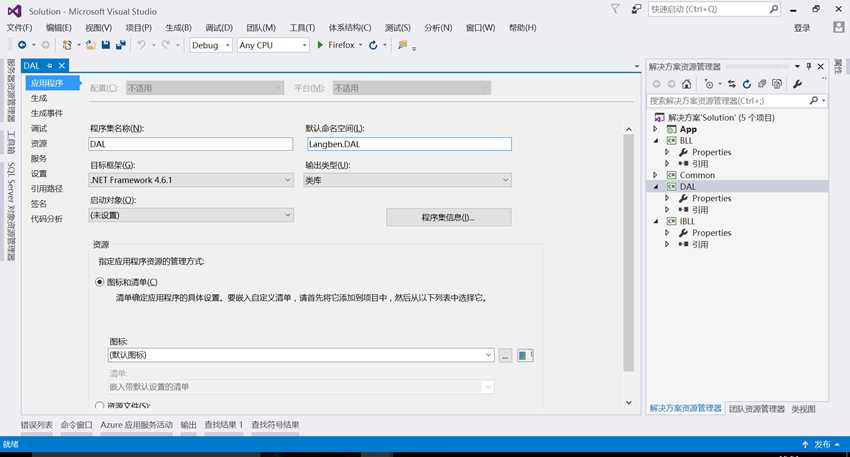
Task: Open properties wrench in Solution Explorer
Action: [x=797, y=84]
